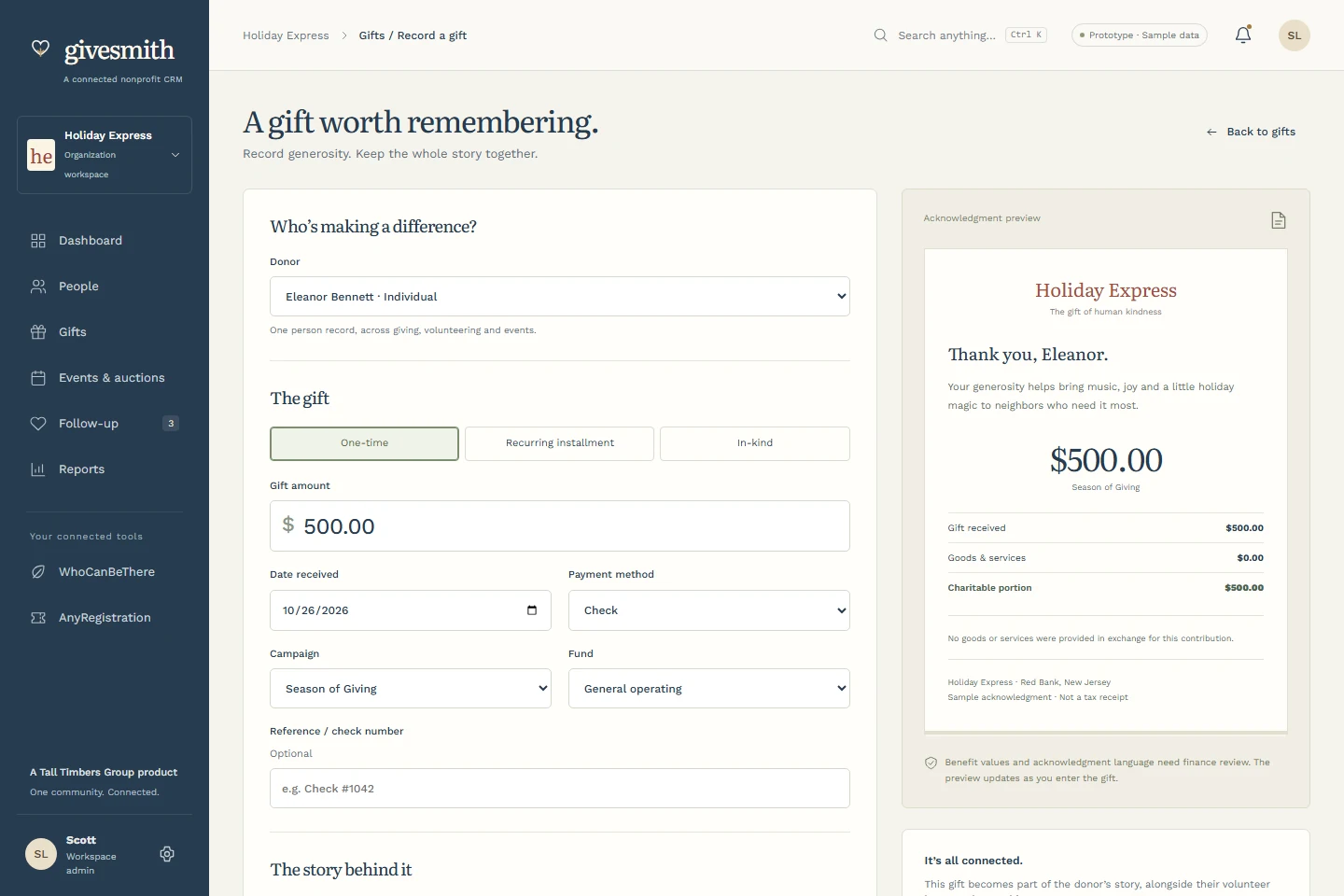Click the notifications bell icon
This screenshot has width=1344, height=896.
point(1243,35)
